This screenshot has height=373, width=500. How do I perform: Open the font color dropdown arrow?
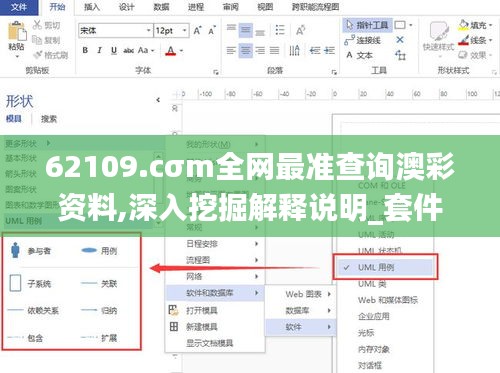[x=182, y=51]
